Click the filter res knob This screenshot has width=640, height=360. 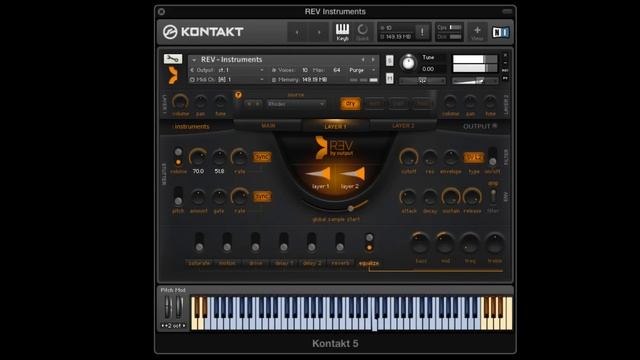click(x=429, y=157)
